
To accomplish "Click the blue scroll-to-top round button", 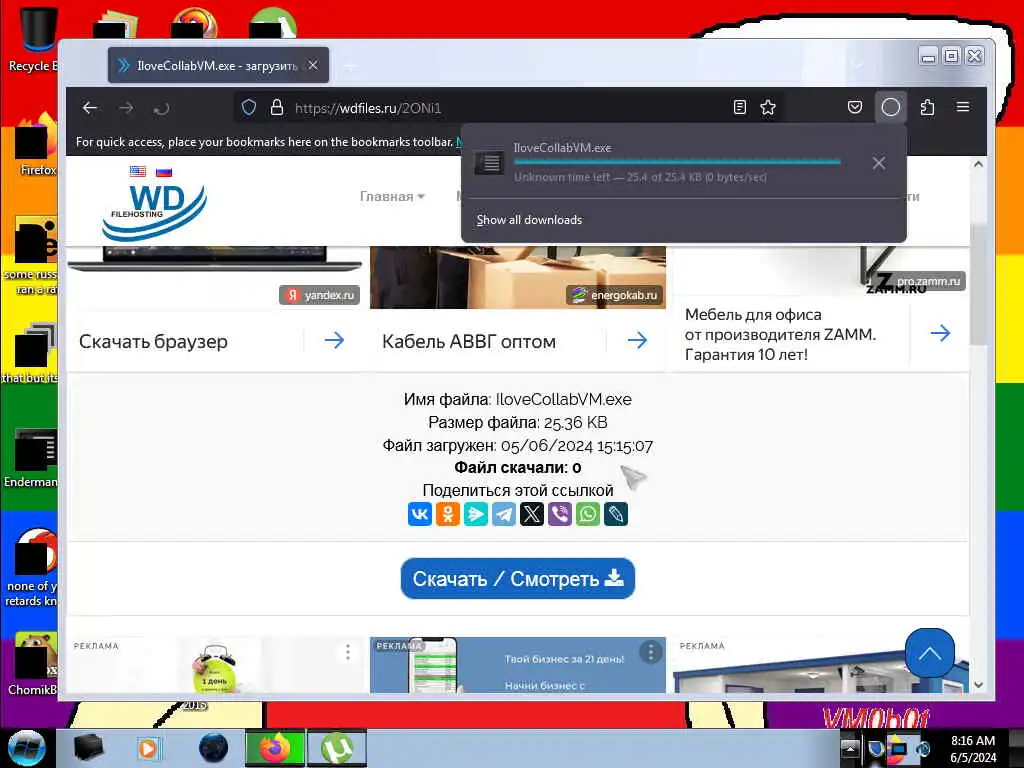I will (x=930, y=652).
